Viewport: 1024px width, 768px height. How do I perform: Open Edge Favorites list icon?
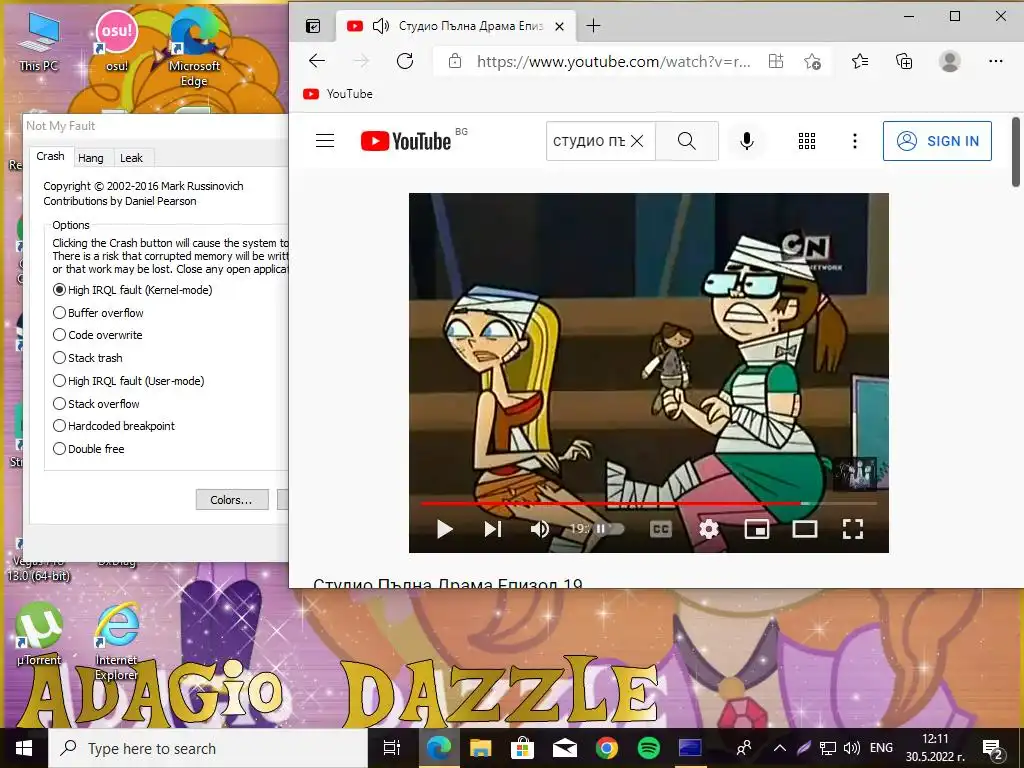click(860, 61)
